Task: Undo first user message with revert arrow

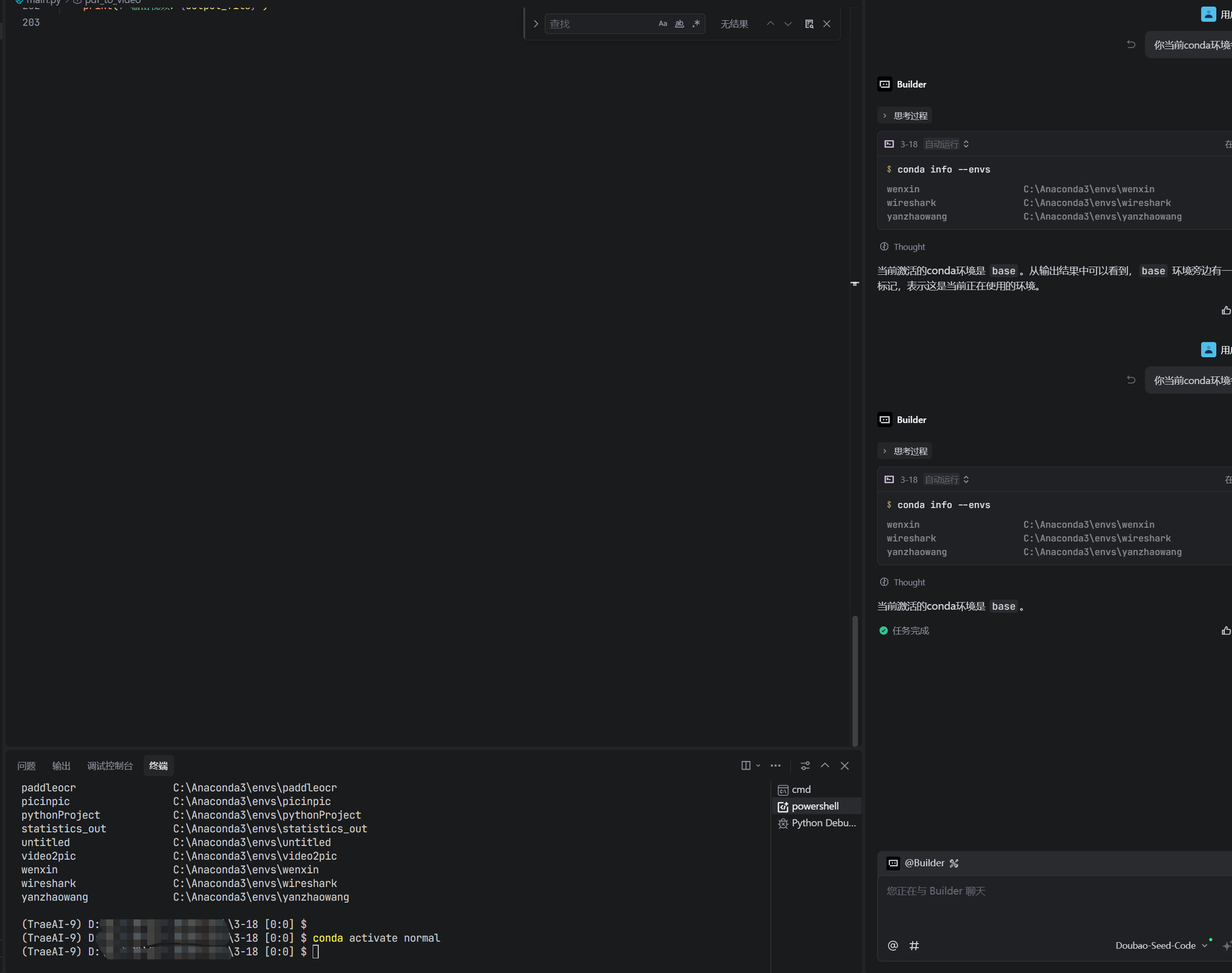Action: pyautogui.click(x=1131, y=45)
